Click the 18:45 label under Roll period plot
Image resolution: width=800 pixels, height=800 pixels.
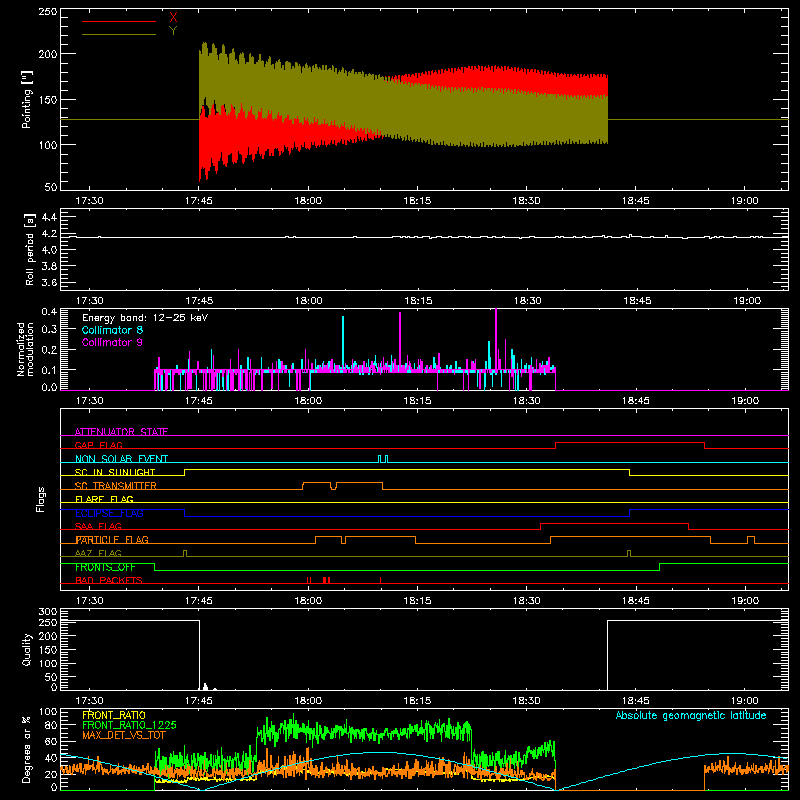(636, 301)
